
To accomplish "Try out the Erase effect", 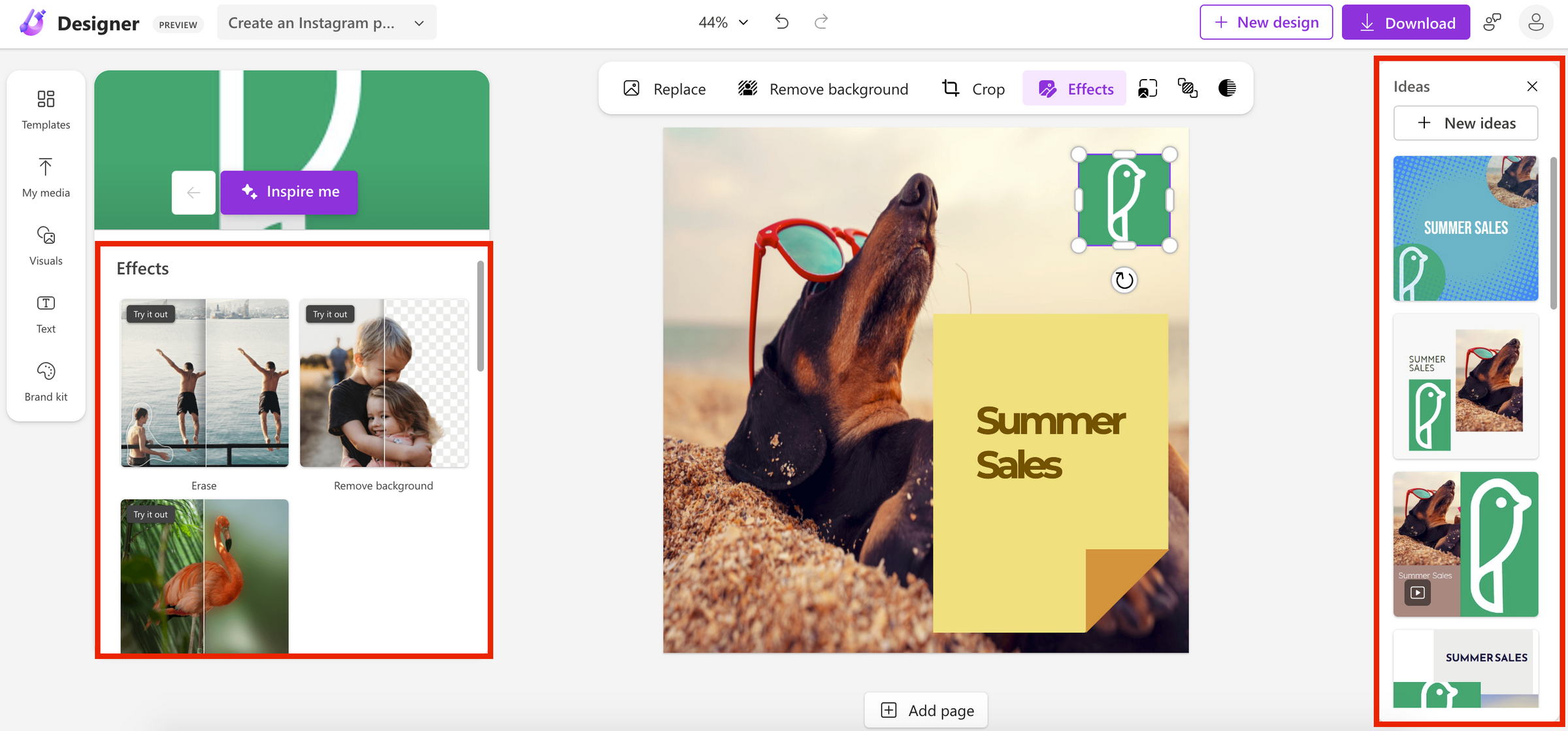I will point(204,383).
